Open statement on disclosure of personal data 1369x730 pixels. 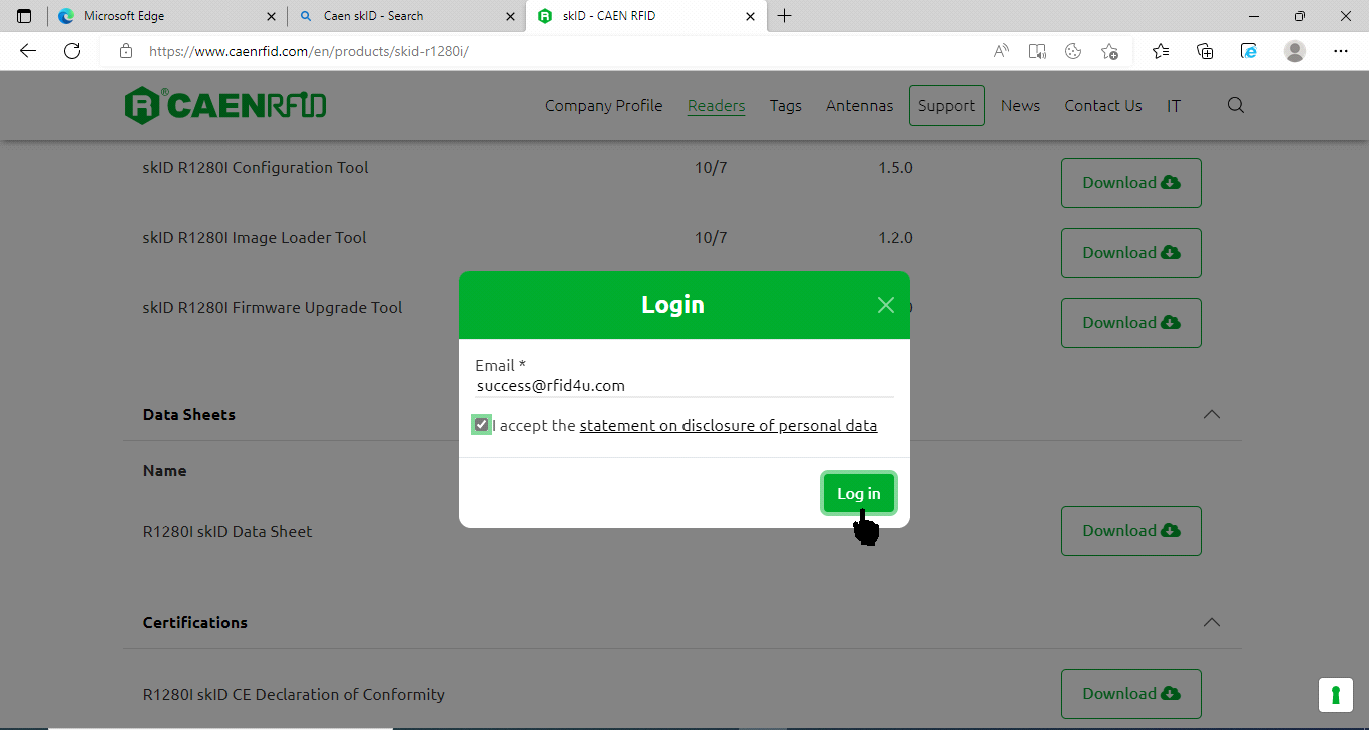[x=728, y=426]
